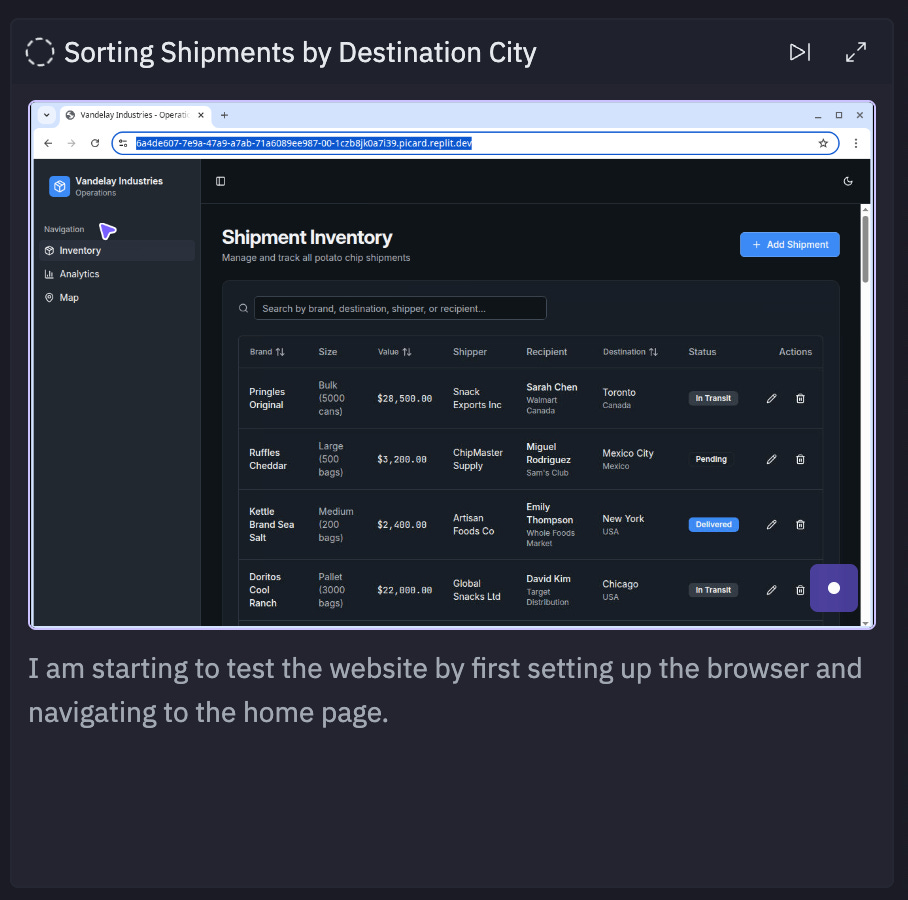Click the page vertical scrollbar thumb
The image size is (908, 900).
865,249
